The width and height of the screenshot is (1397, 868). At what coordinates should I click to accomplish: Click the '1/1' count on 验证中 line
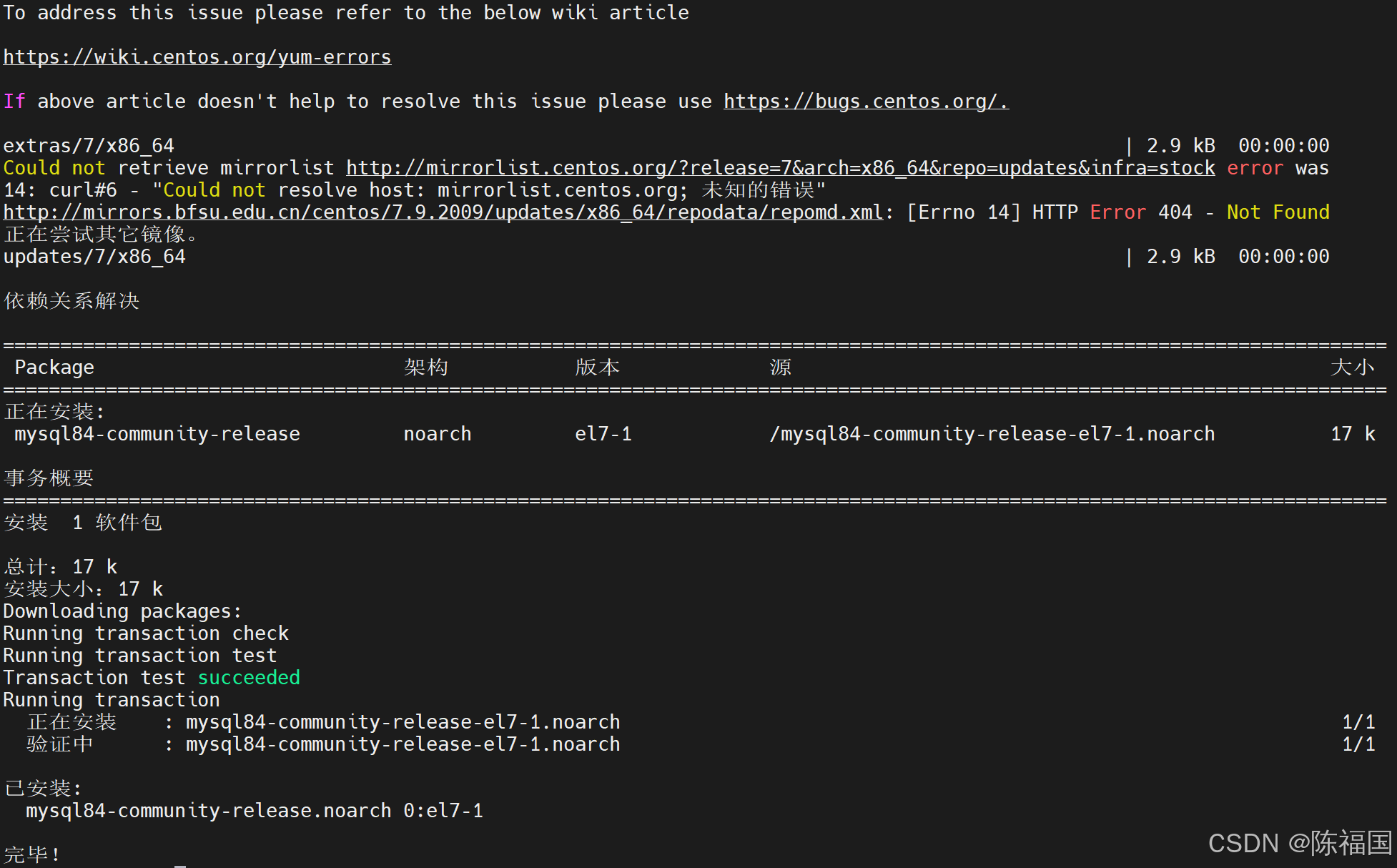tap(1358, 744)
